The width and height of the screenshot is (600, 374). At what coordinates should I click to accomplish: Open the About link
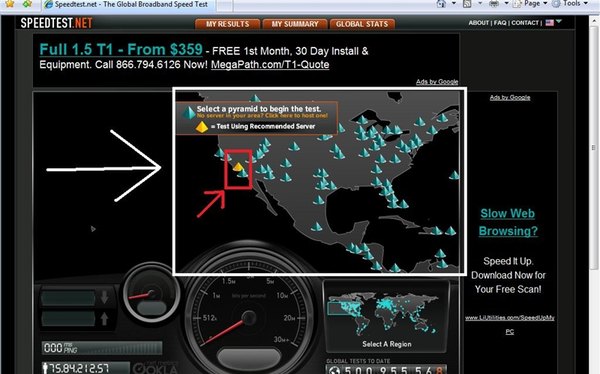(x=479, y=23)
